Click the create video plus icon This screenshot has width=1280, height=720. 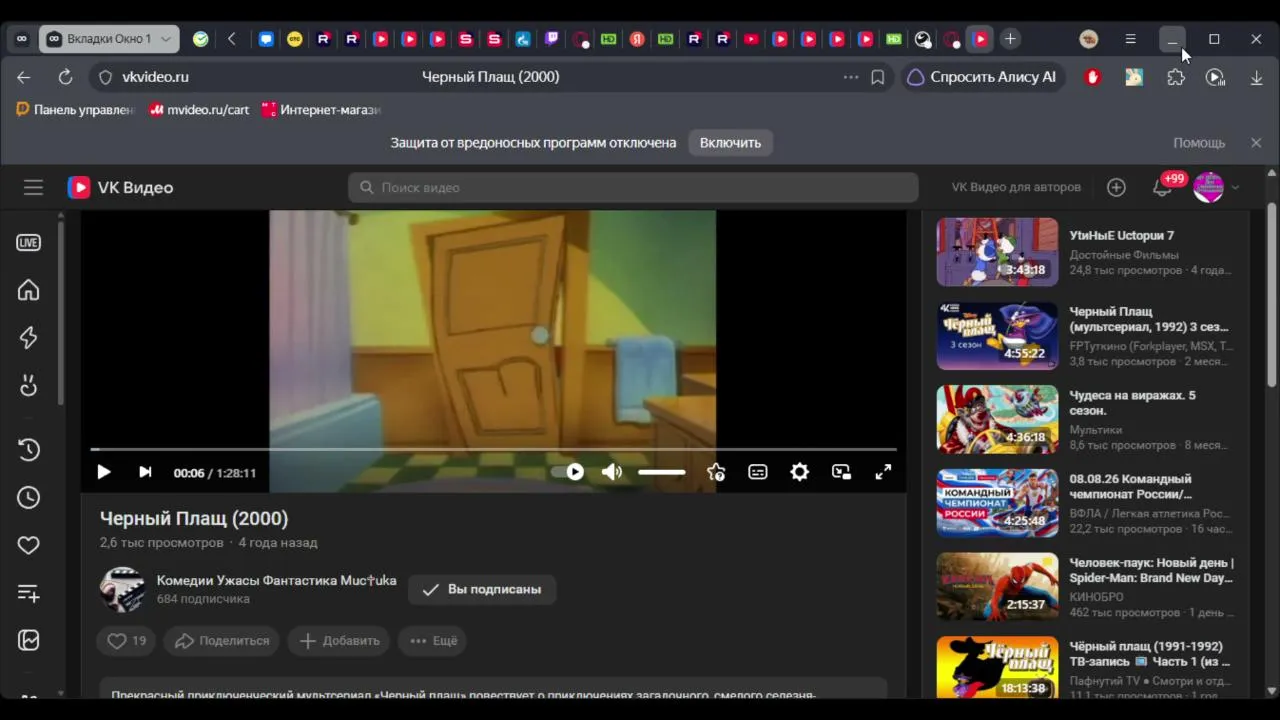click(x=1116, y=187)
